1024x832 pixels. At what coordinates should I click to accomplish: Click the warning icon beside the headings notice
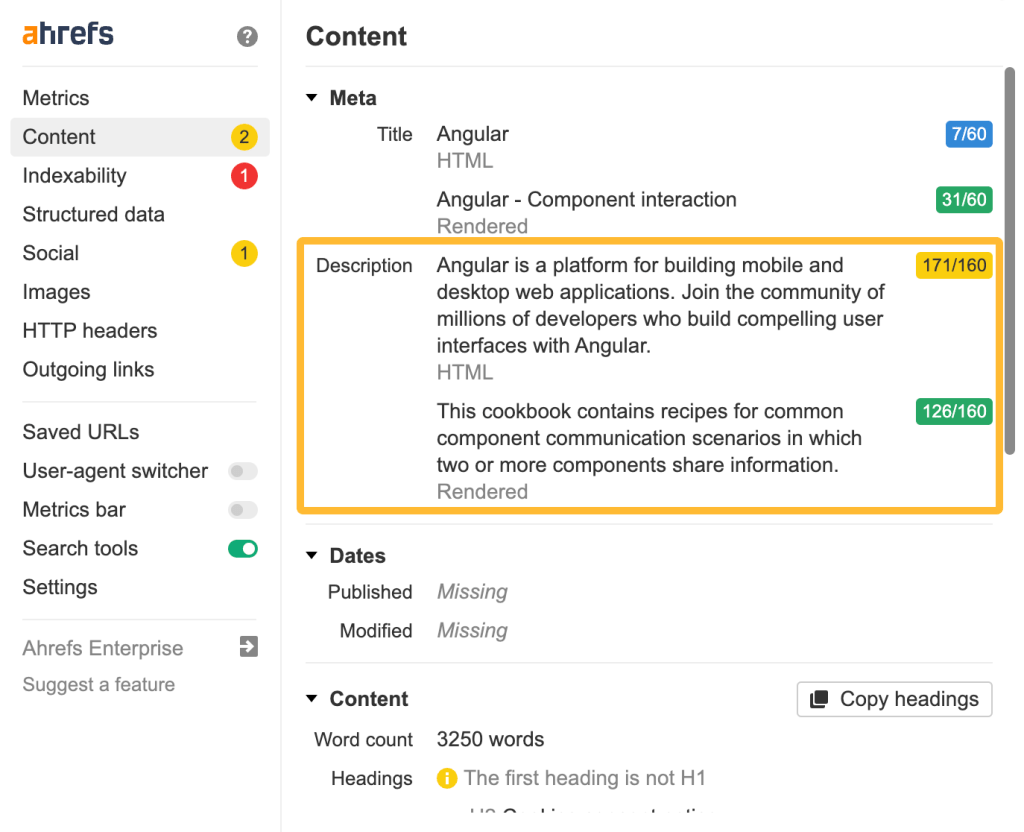tap(447, 778)
